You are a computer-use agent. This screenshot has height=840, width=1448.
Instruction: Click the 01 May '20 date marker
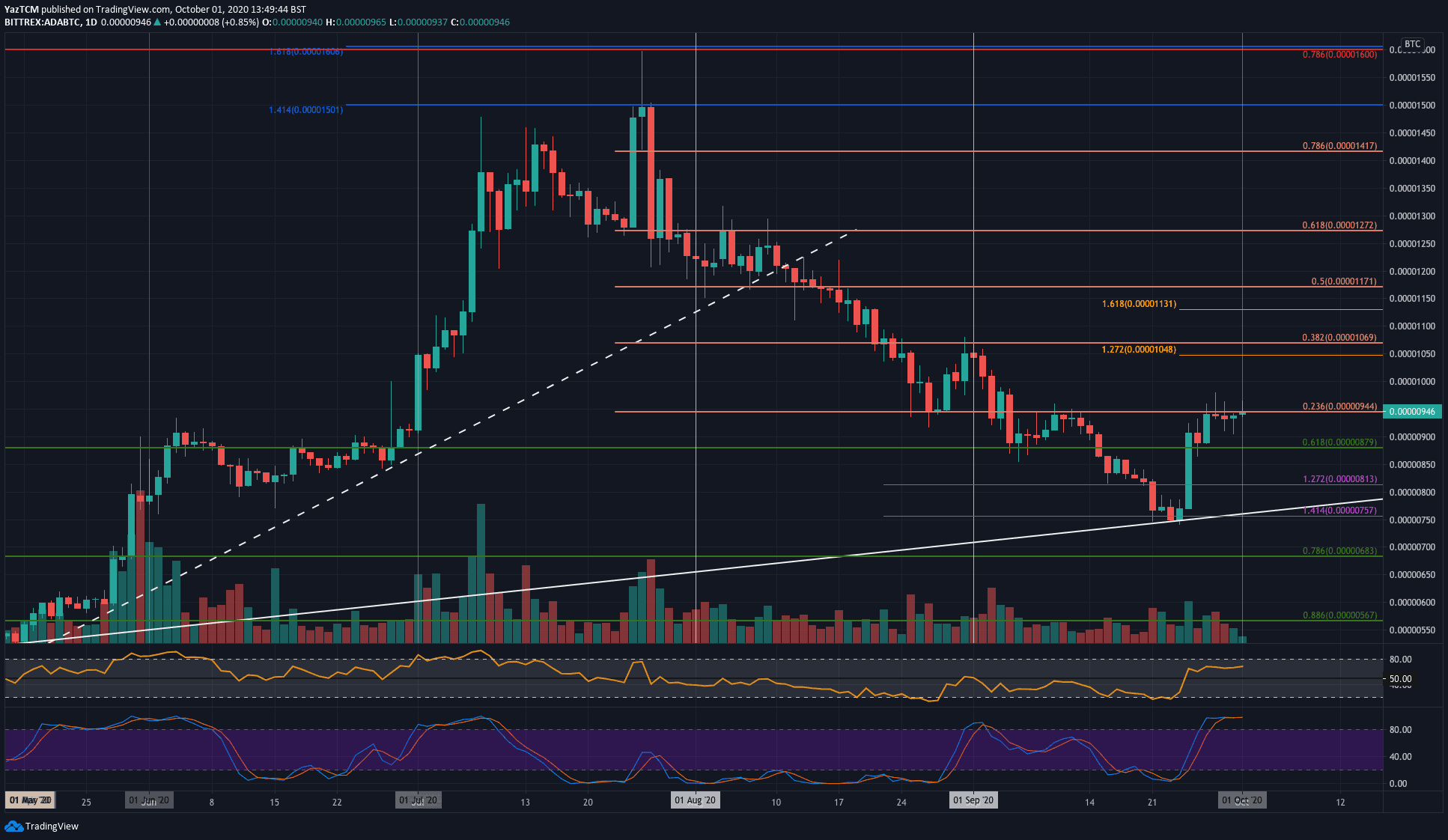tap(30, 800)
